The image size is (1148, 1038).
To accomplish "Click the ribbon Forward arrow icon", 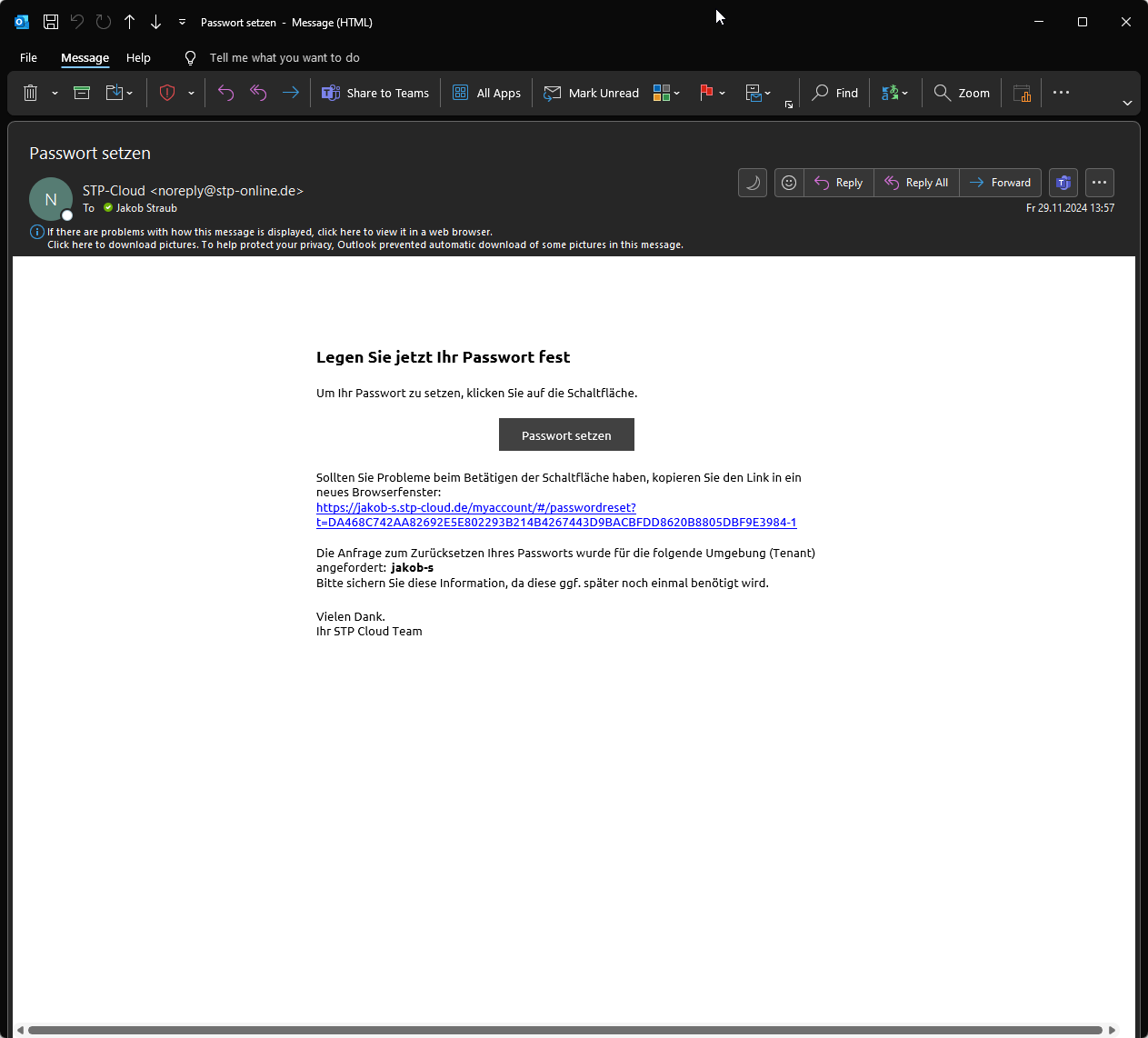I will tap(291, 93).
